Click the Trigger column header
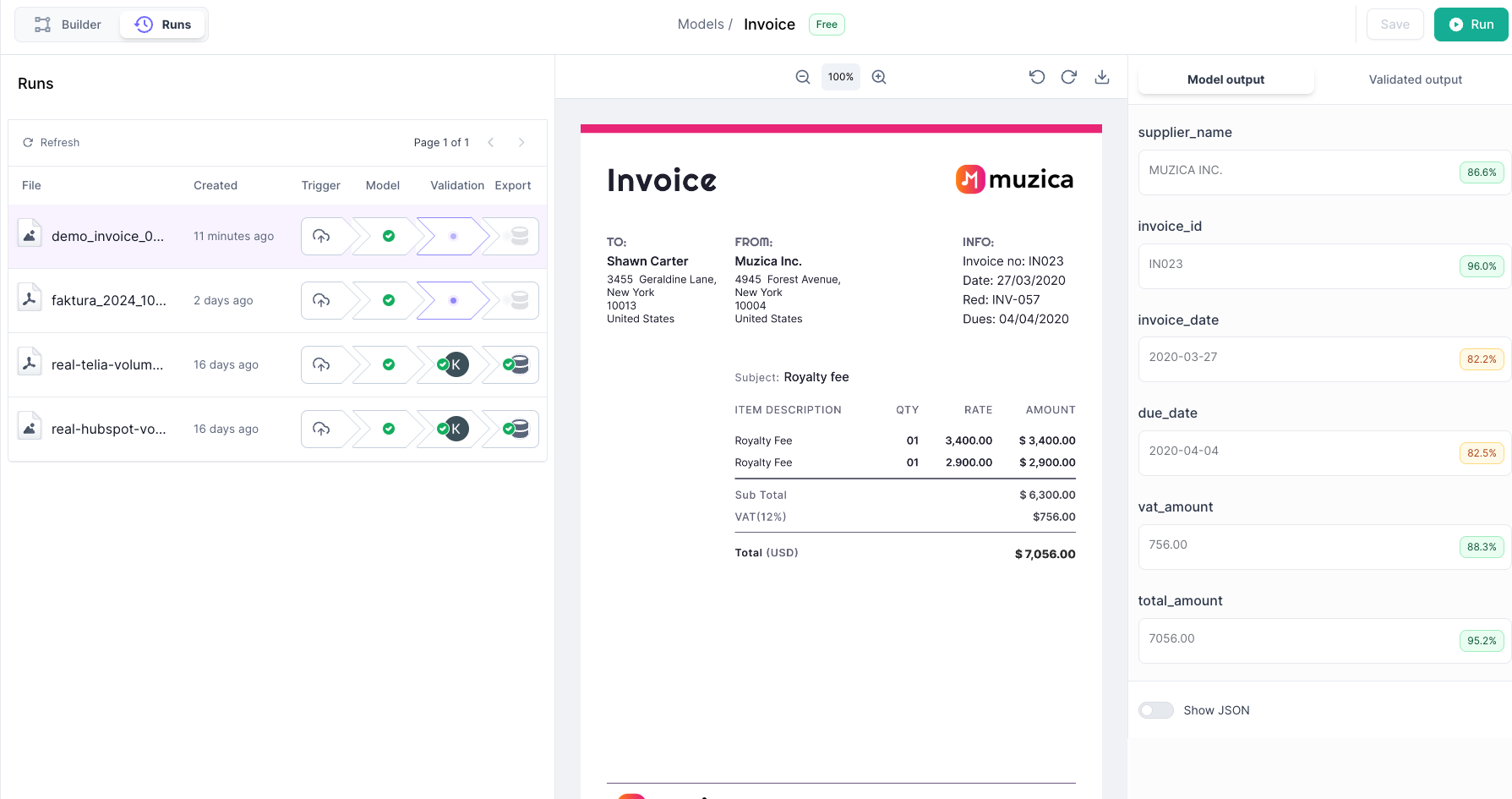Image resolution: width=1512 pixels, height=799 pixels. point(321,185)
